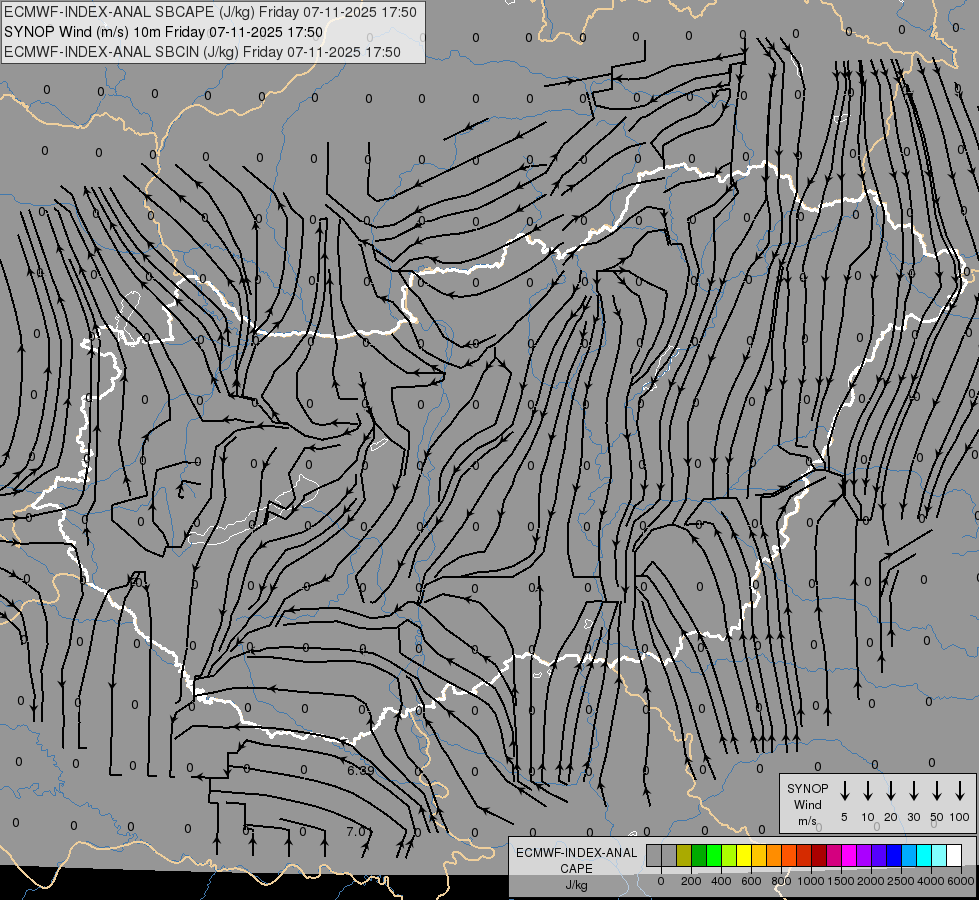Click the wind arrow above the 30 label

tap(913, 791)
